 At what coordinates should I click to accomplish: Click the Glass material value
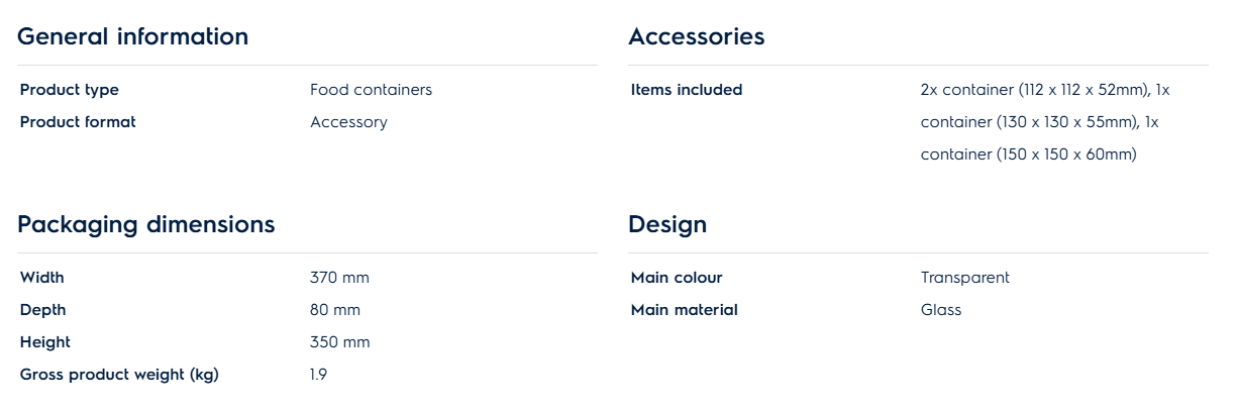click(940, 310)
